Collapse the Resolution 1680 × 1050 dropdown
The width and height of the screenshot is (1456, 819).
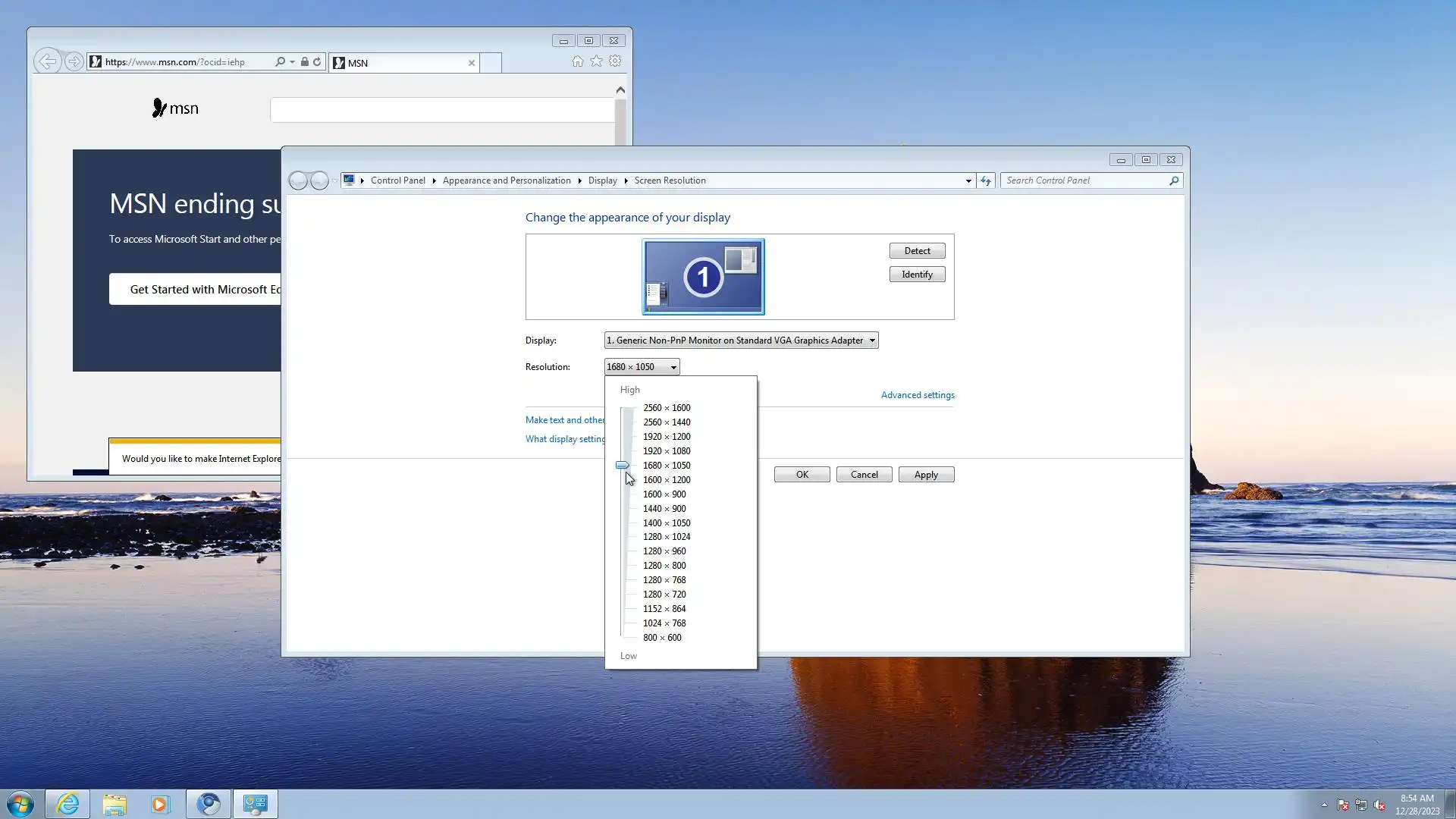[x=642, y=367]
